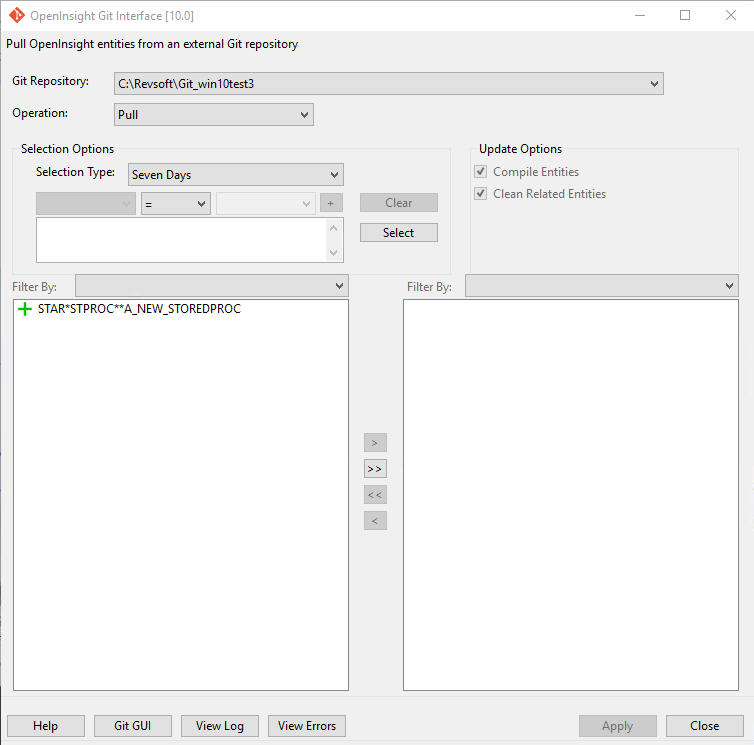Open the right list Filter By dropdown
The height and width of the screenshot is (745, 754).
click(601, 286)
